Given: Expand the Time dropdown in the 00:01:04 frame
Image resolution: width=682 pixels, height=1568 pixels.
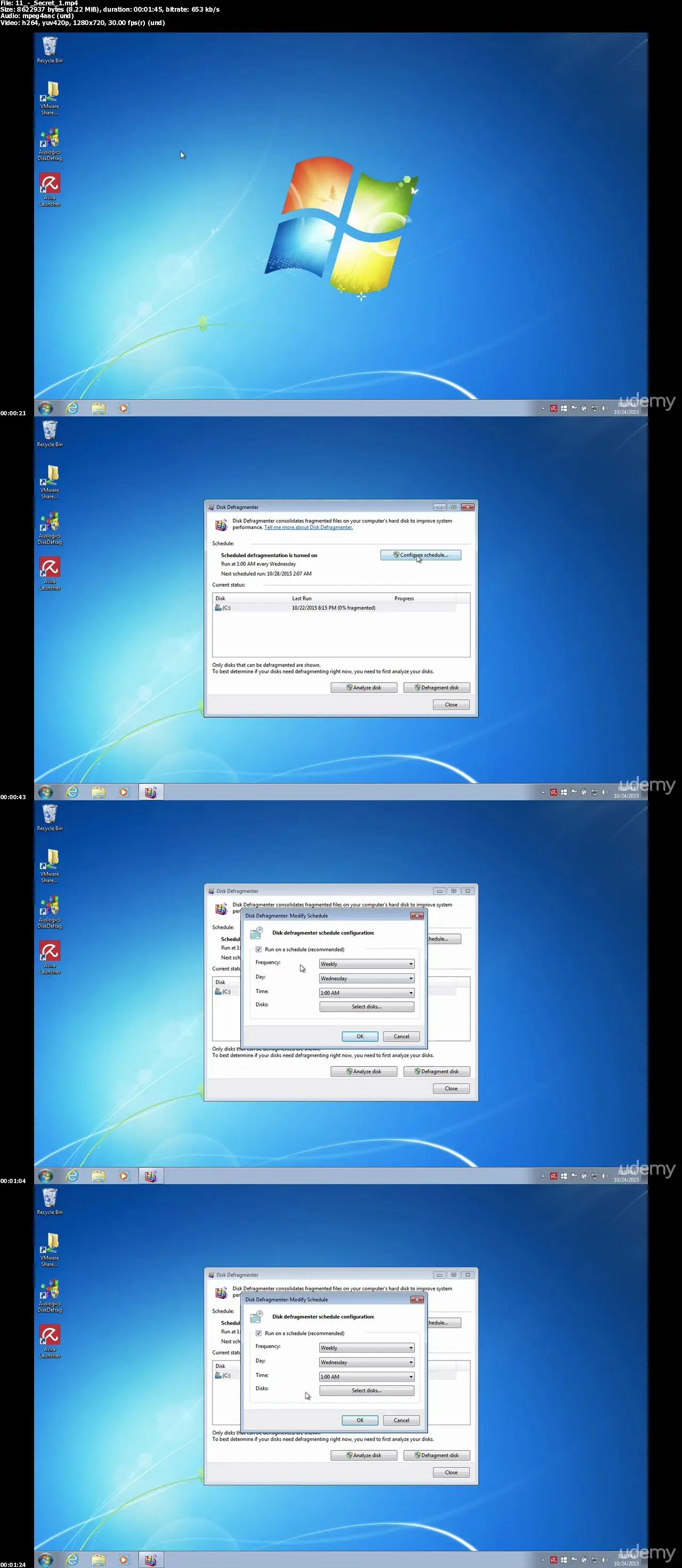Looking at the screenshot, I should [x=367, y=993].
